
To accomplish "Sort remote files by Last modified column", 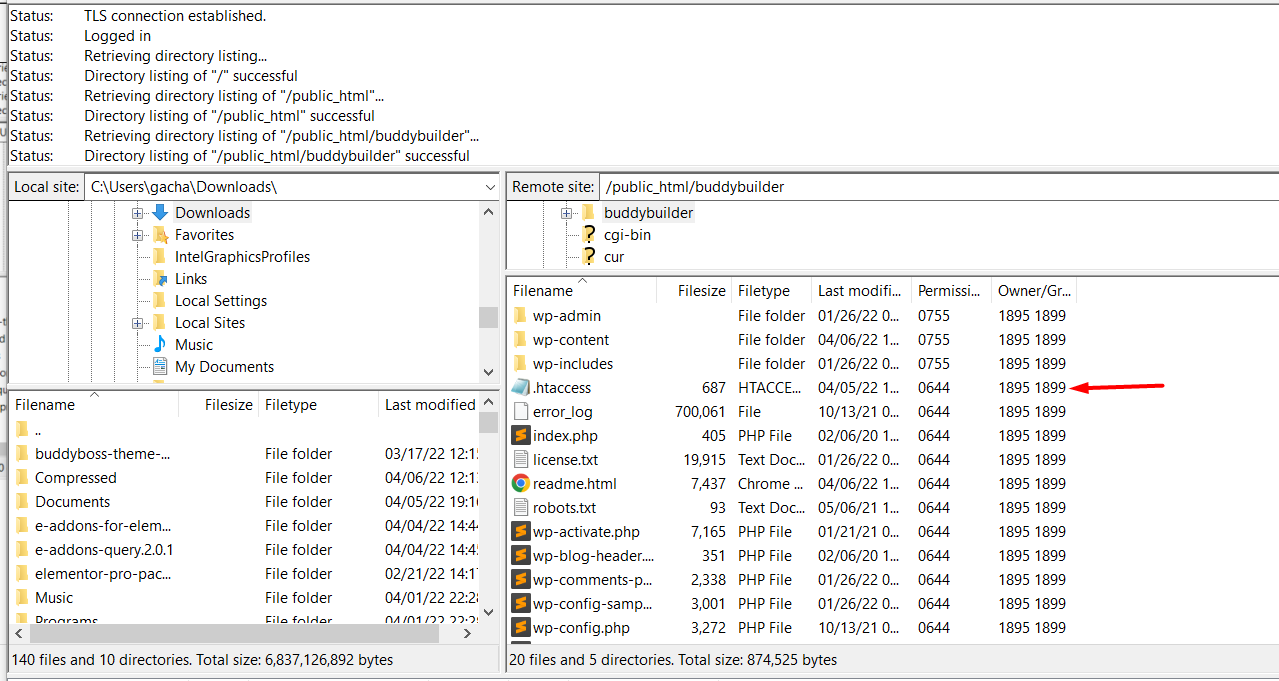I will pyautogui.click(x=858, y=290).
